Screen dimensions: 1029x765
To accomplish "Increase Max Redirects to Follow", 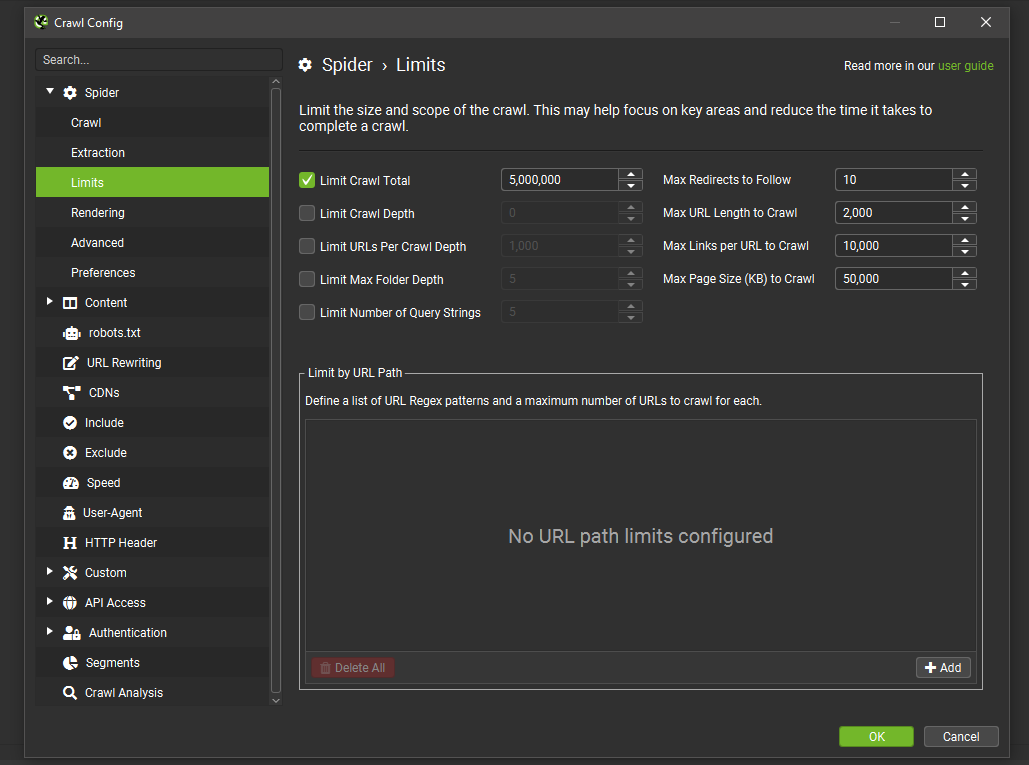I will (965, 174).
